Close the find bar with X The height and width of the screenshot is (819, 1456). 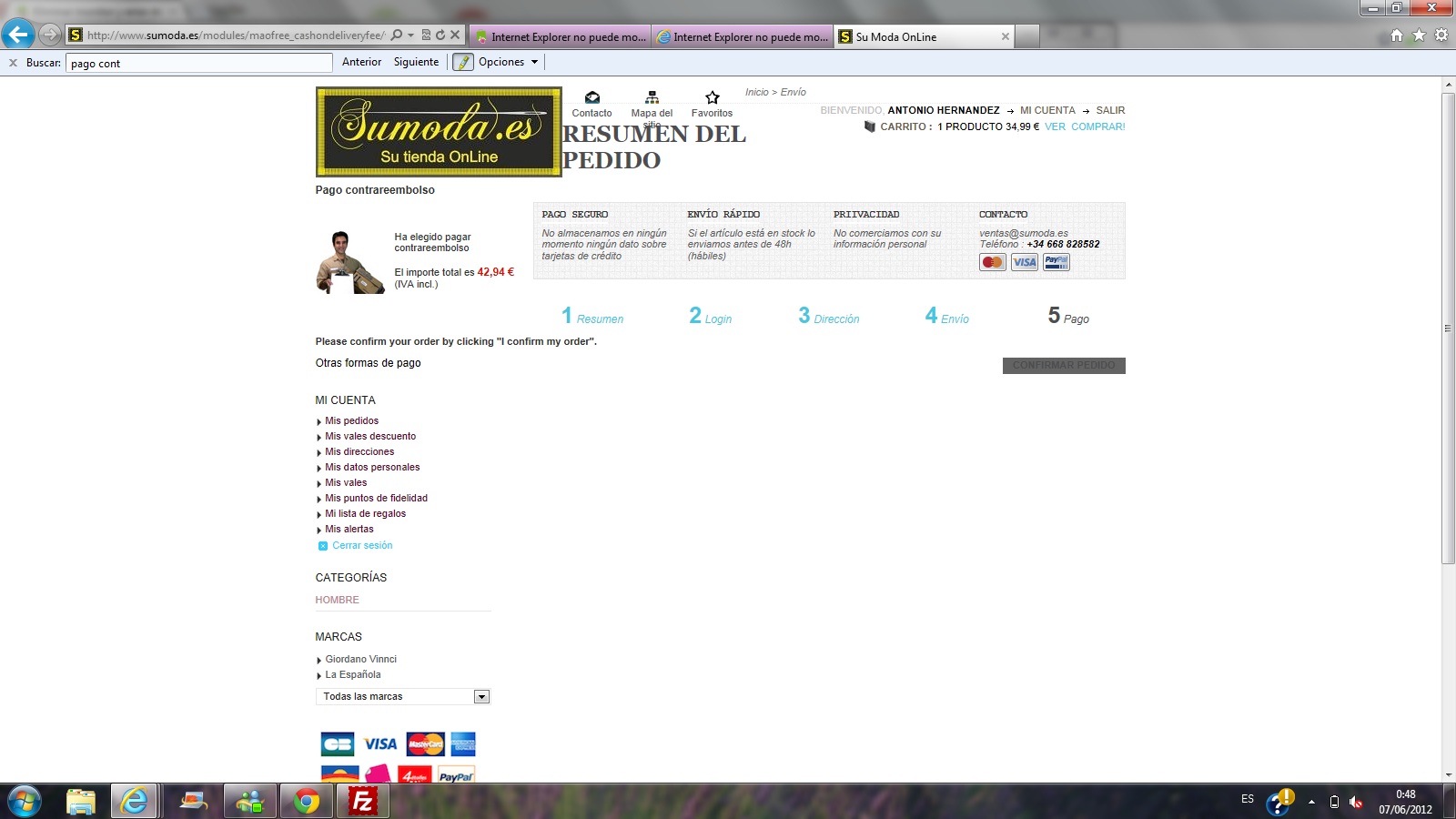coord(13,63)
